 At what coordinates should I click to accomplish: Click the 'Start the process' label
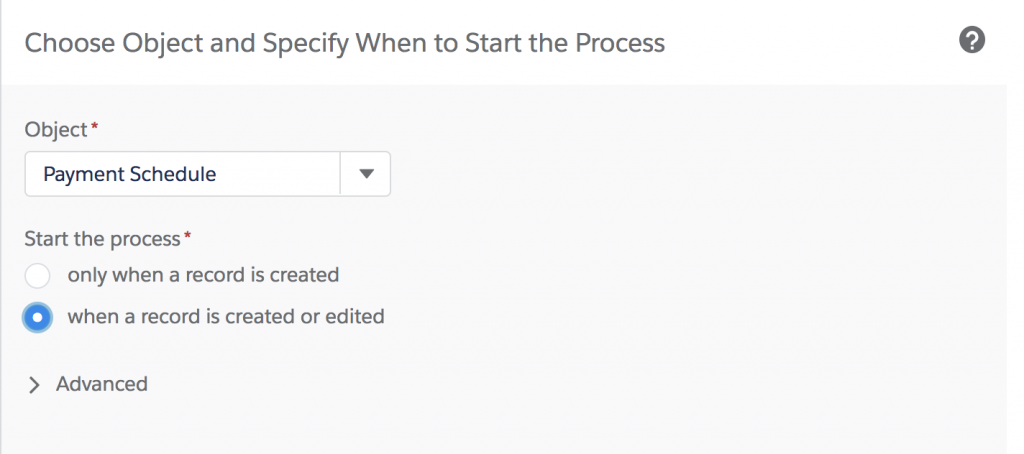point(101,238)
